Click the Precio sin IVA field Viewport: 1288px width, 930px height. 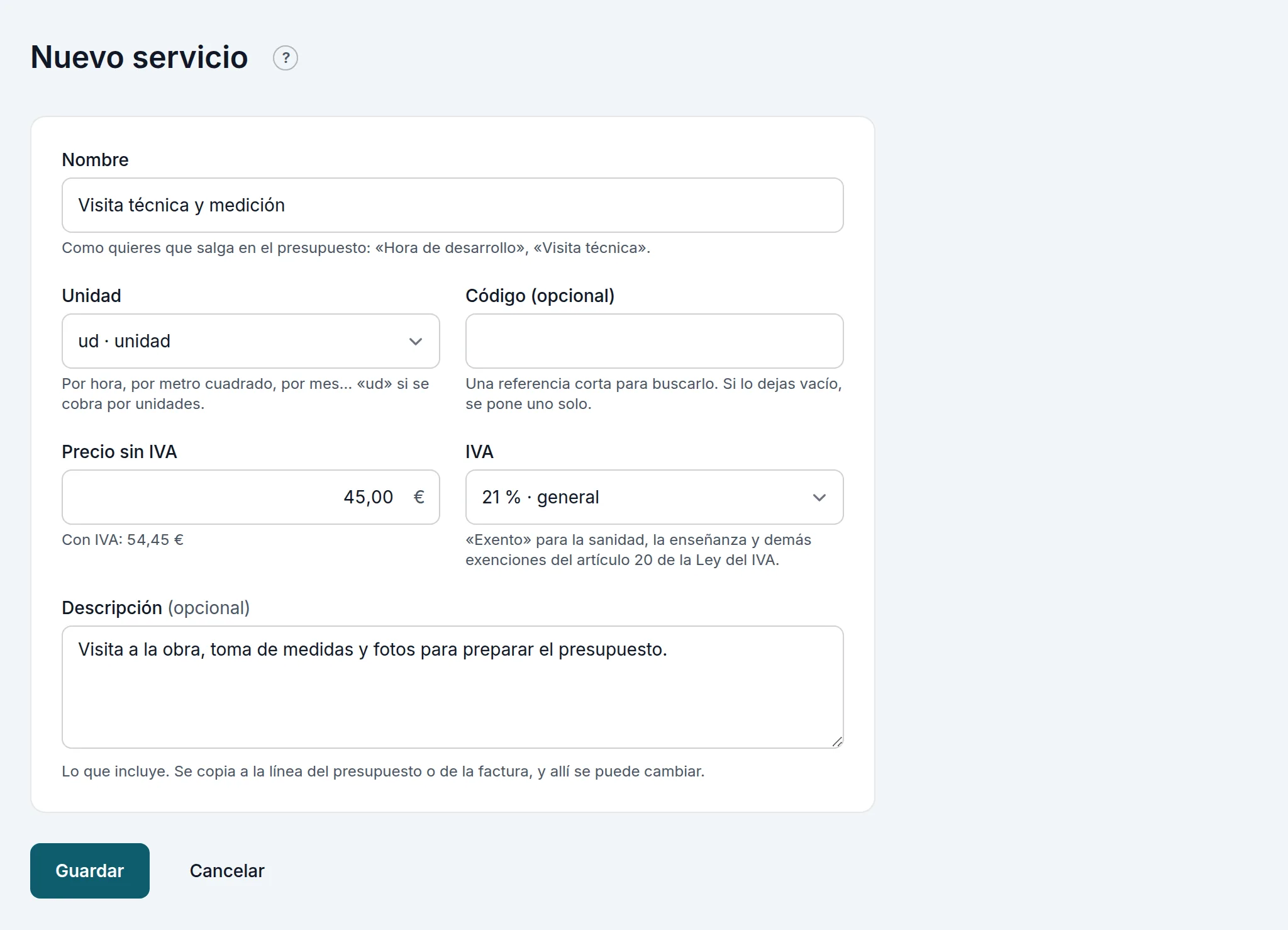click(251, 497)
